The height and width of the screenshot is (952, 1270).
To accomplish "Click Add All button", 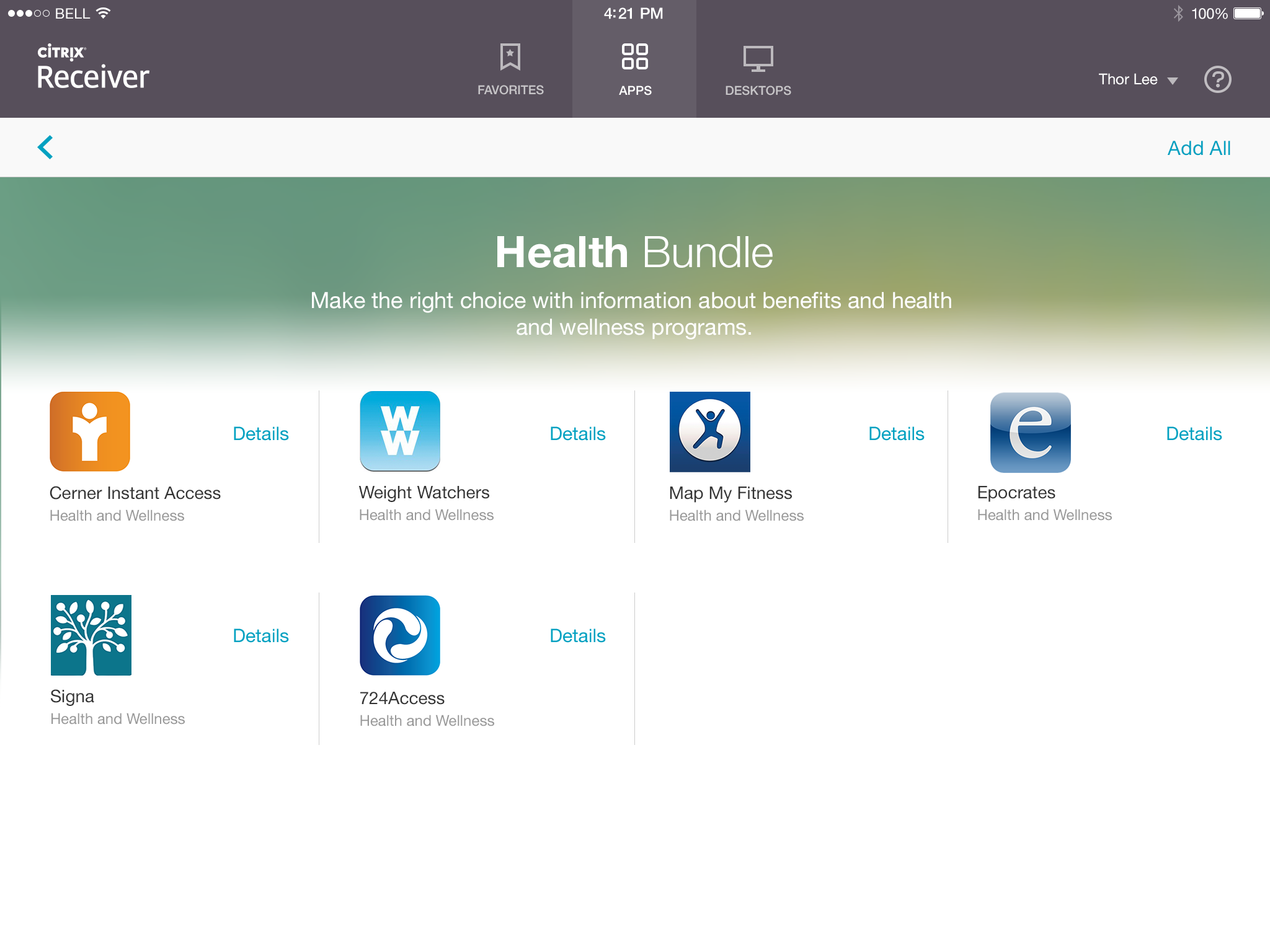I will (x=1198, y=148).
